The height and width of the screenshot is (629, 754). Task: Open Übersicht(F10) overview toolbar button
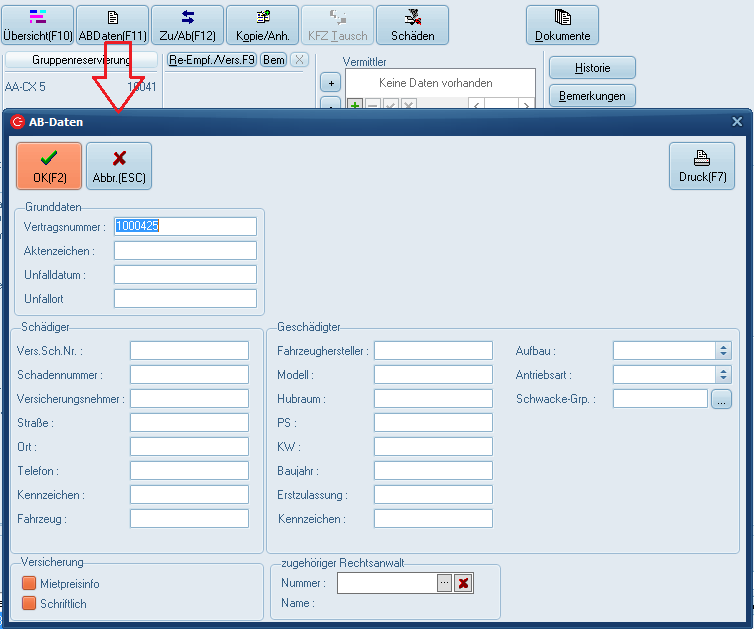point(37,25)
